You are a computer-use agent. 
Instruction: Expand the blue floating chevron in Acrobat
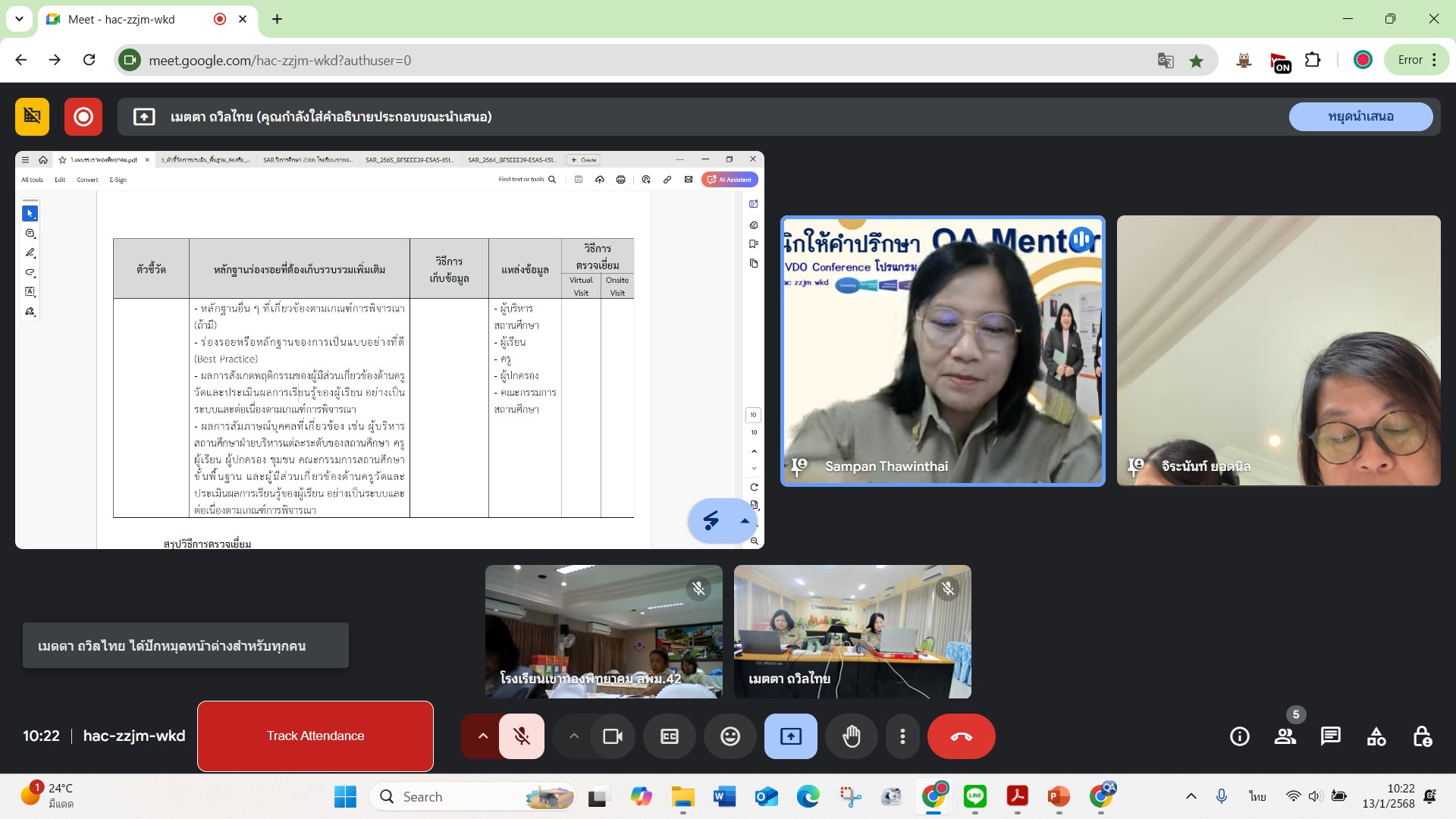[x=745, y=521]
